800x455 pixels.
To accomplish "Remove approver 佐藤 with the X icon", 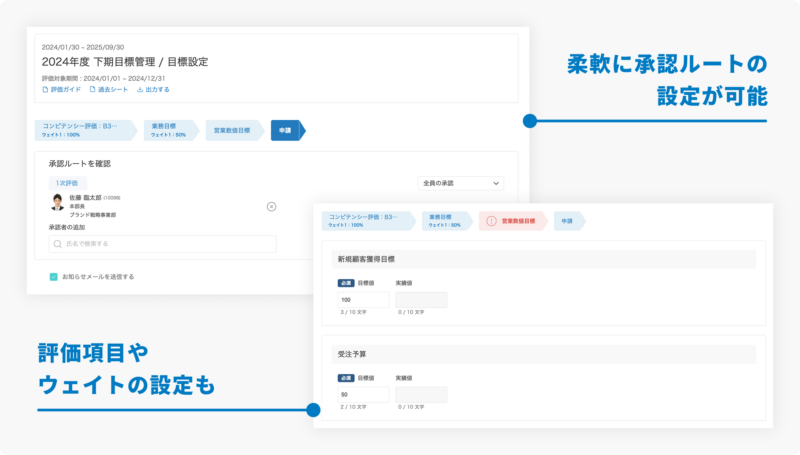I will 271,206.
